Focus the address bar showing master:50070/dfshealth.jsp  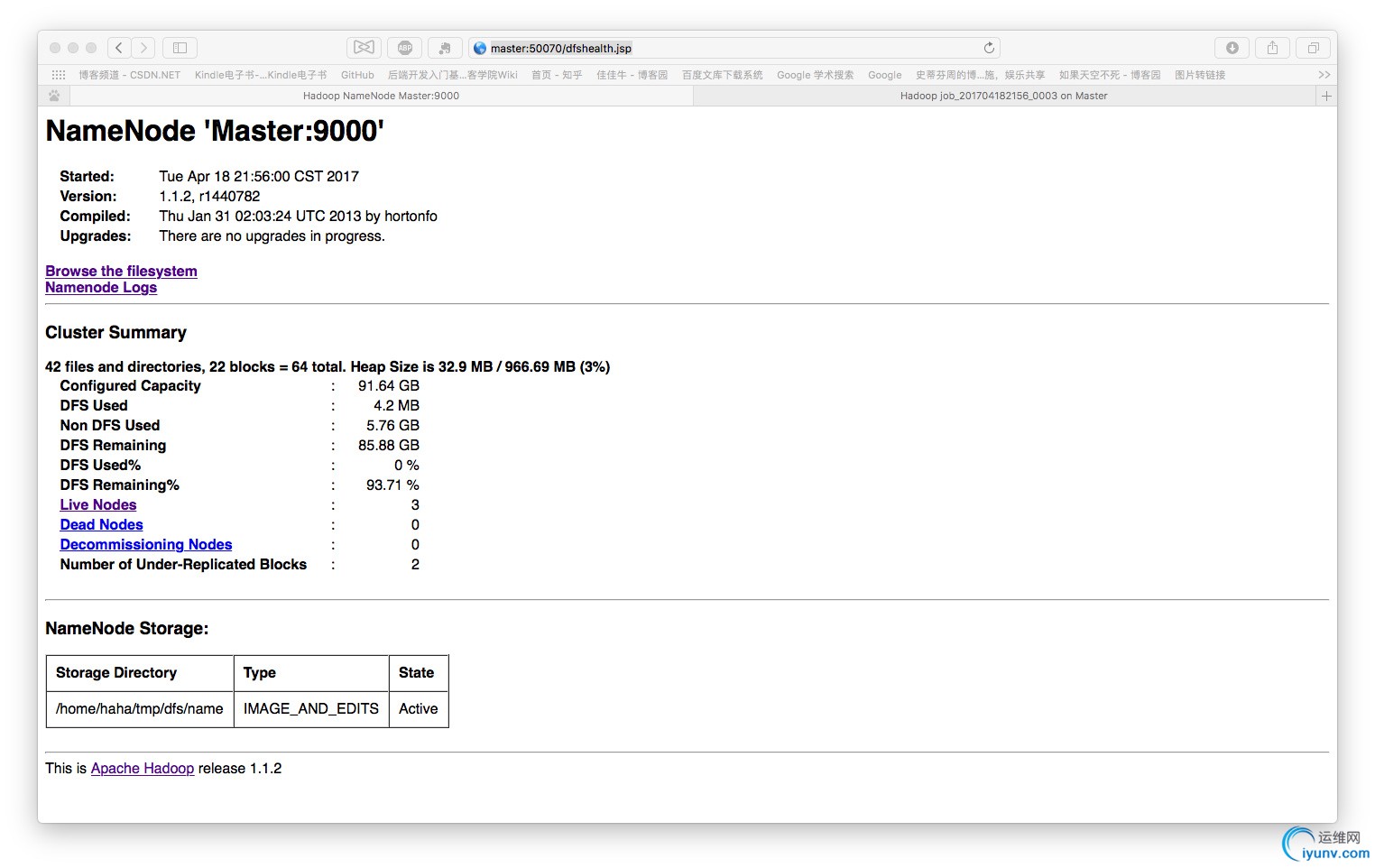pos(734,48)
